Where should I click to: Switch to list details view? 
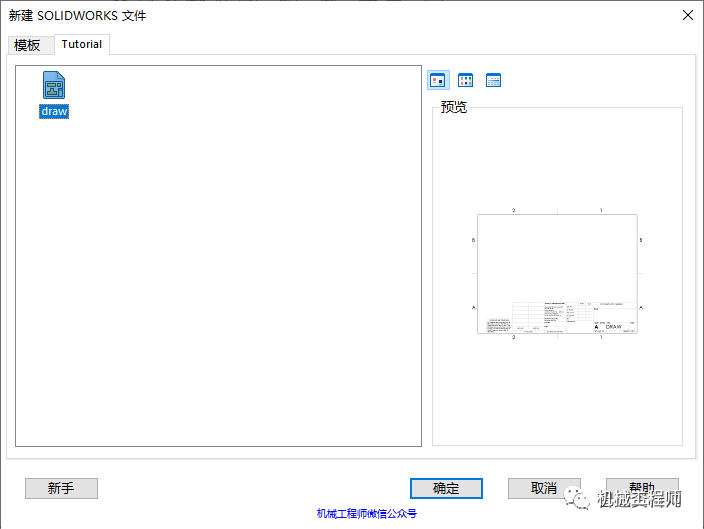point(493,80)
